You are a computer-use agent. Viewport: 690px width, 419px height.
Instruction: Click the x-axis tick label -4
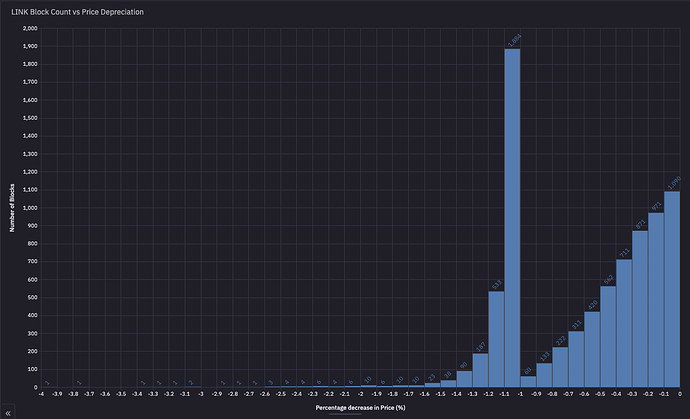[x=41, y=394]
